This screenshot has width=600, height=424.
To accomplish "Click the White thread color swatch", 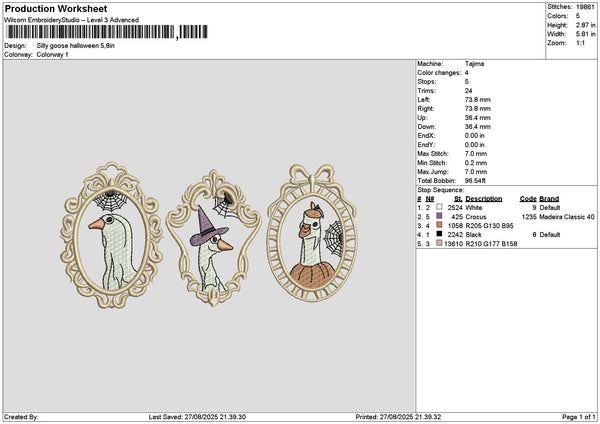I will tap(439, 207).
